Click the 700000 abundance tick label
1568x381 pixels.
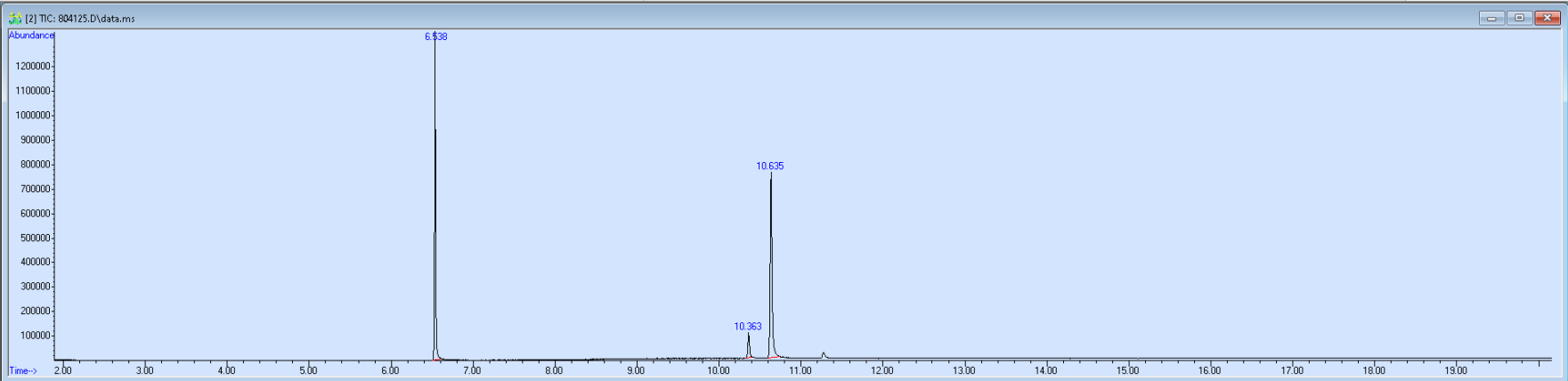[x=36, y=189]
